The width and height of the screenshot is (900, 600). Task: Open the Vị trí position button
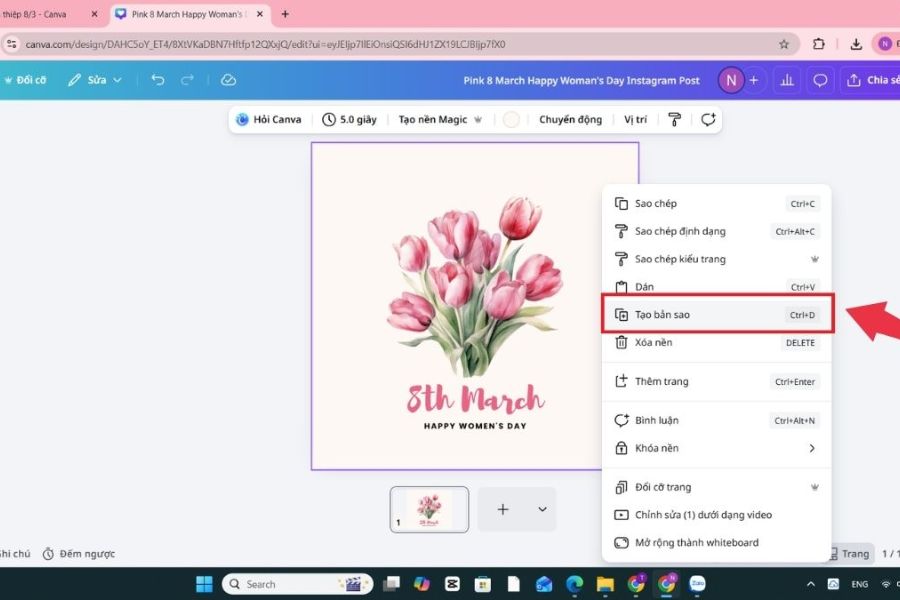point(635,119)
